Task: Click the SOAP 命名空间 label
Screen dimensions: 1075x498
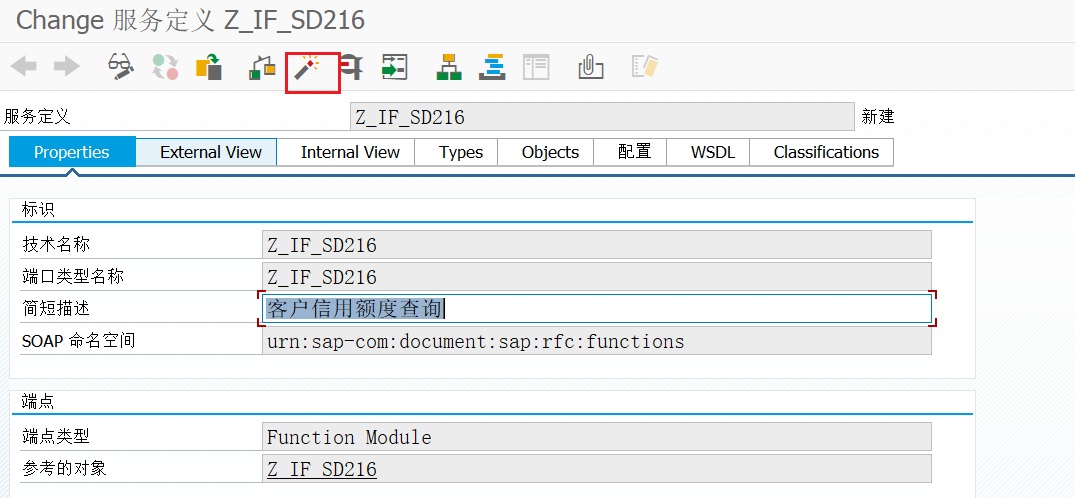Action: [x=78, y=341]
